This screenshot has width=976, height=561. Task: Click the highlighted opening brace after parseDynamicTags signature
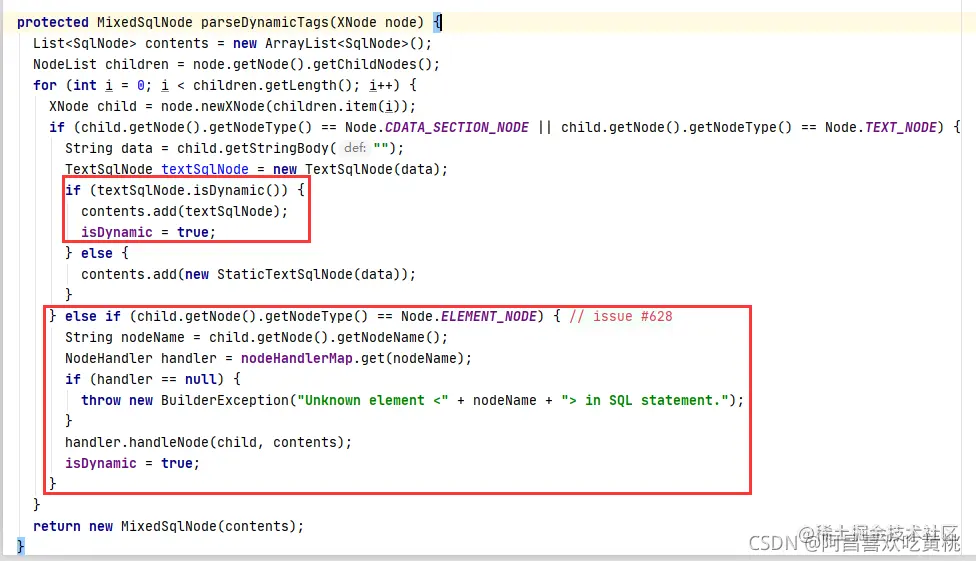coord(438,22)
